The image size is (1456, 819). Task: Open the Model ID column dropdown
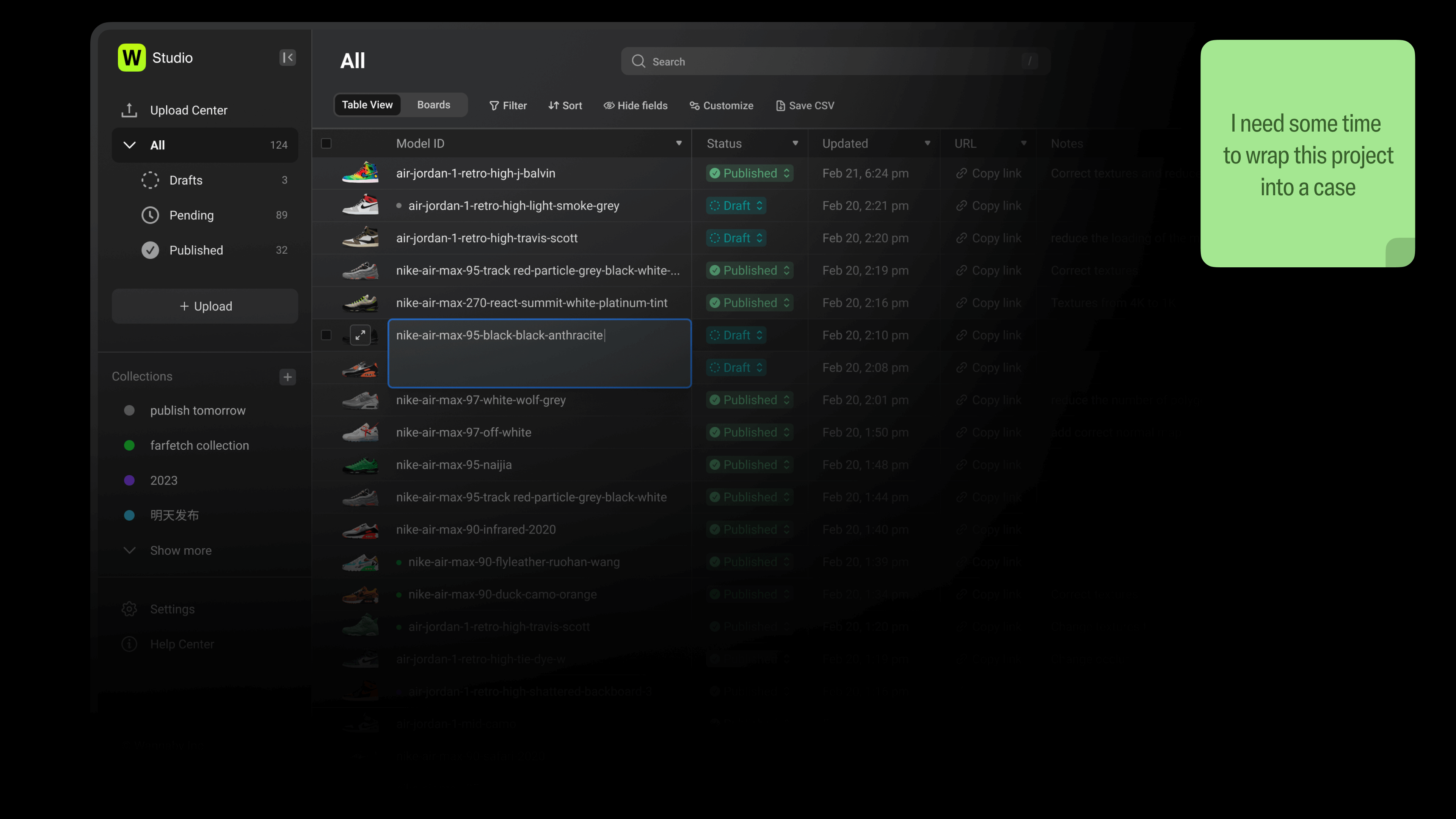click(x=679, y=144)
